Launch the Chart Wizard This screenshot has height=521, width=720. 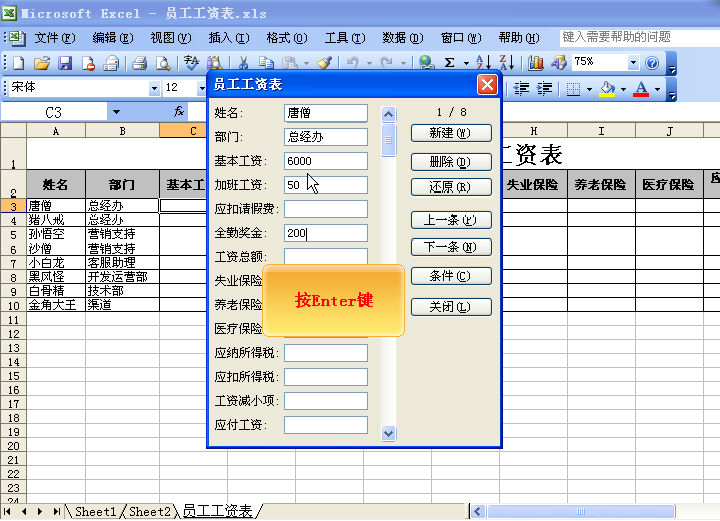535,63
